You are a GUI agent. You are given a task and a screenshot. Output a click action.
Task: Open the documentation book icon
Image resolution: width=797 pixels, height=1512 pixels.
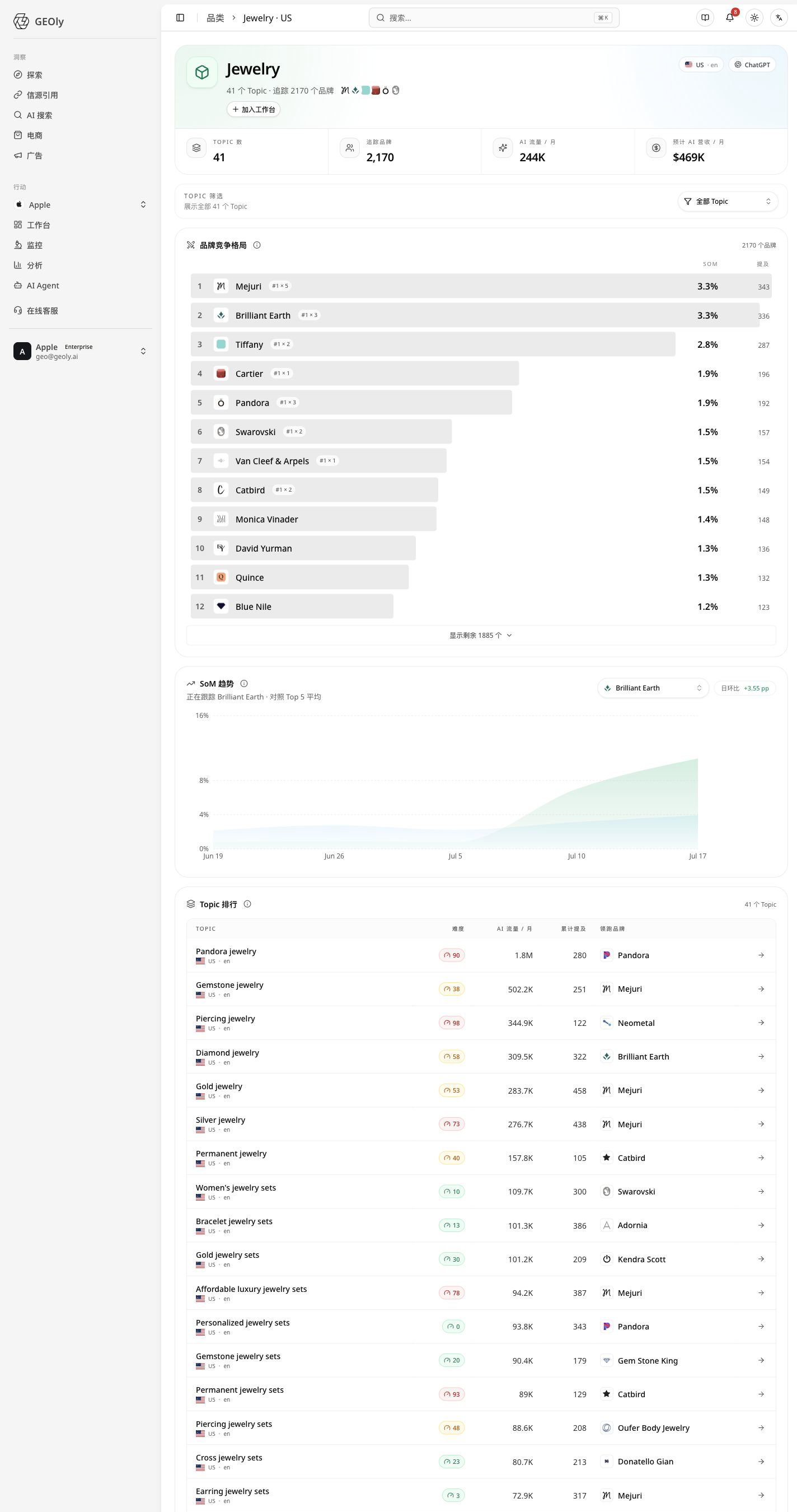705,17
